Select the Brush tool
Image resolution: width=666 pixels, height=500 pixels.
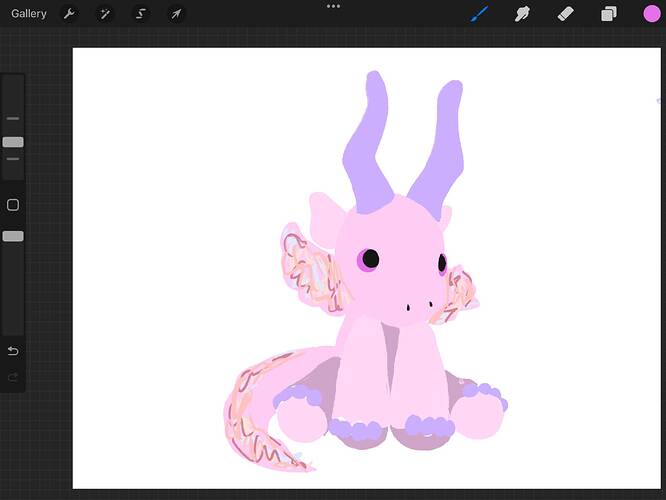click(x=480, y=14)
